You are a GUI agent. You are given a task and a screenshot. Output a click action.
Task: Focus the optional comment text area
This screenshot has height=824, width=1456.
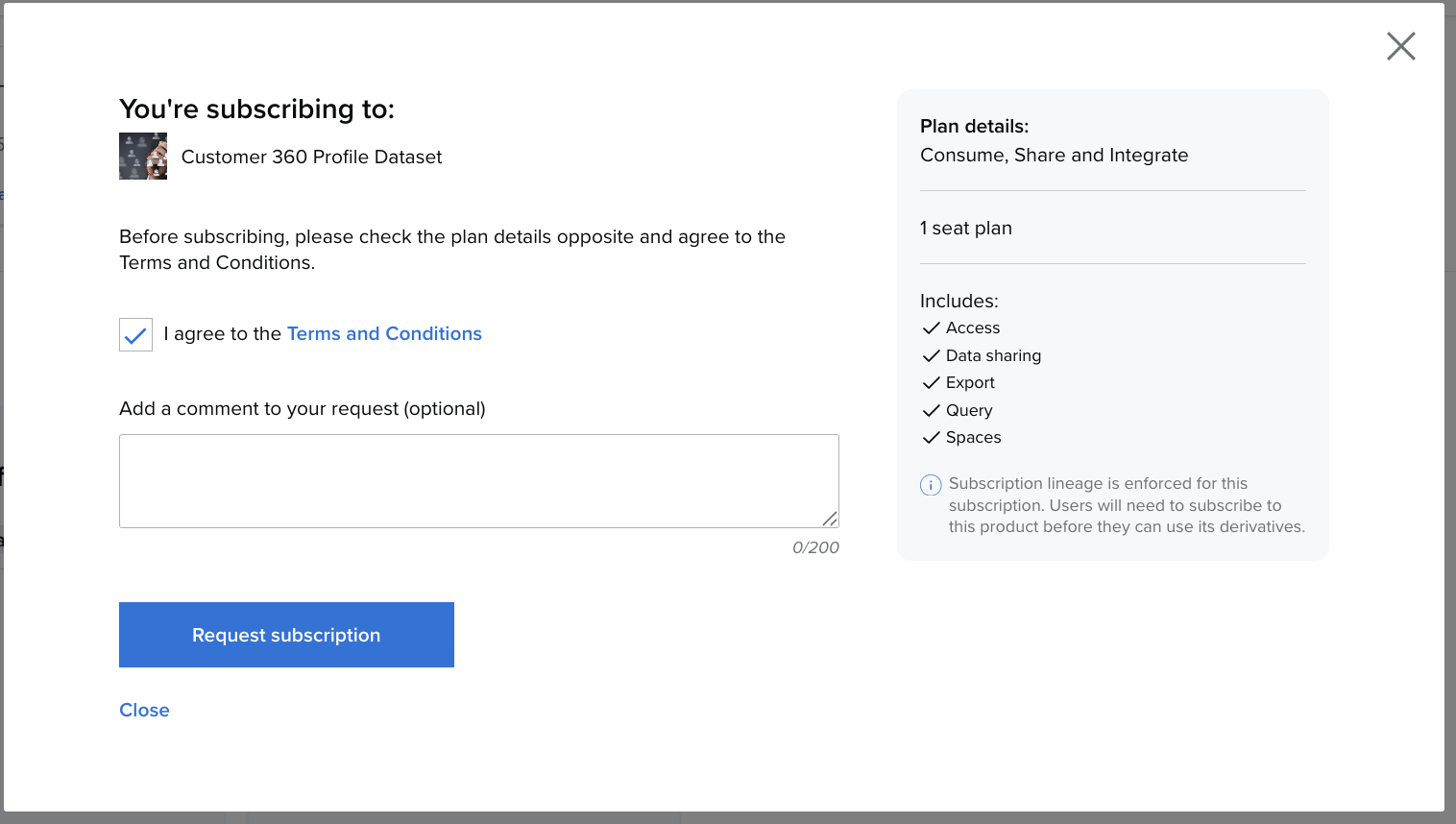point(478,480)
